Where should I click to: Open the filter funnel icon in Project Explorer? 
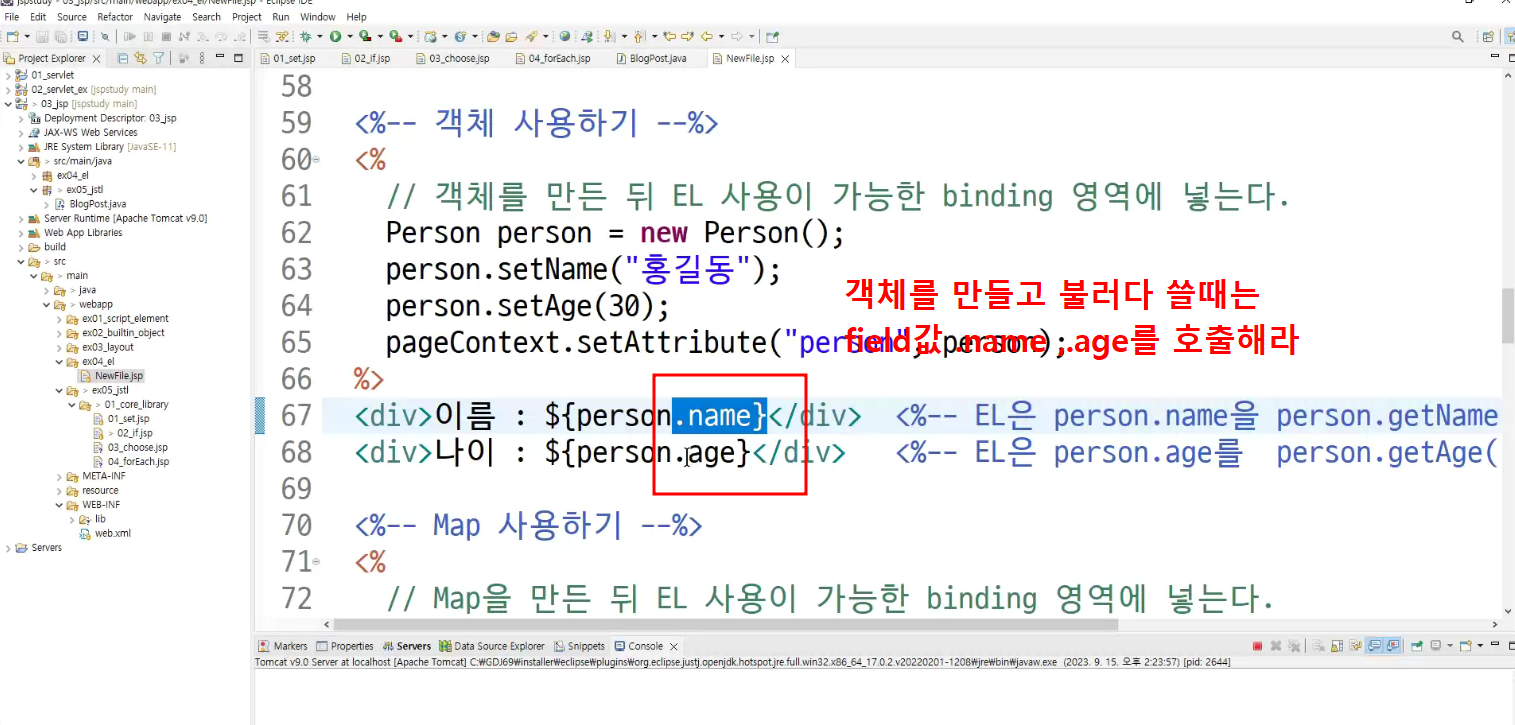(158, 58)
